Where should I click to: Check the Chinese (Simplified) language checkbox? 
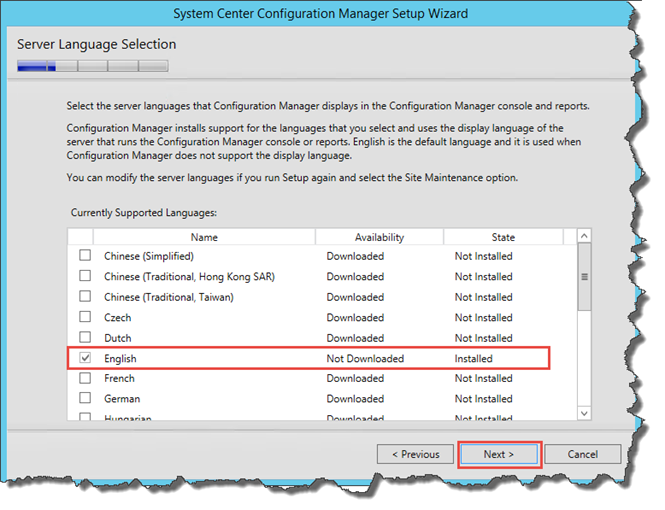click(85, 255)
